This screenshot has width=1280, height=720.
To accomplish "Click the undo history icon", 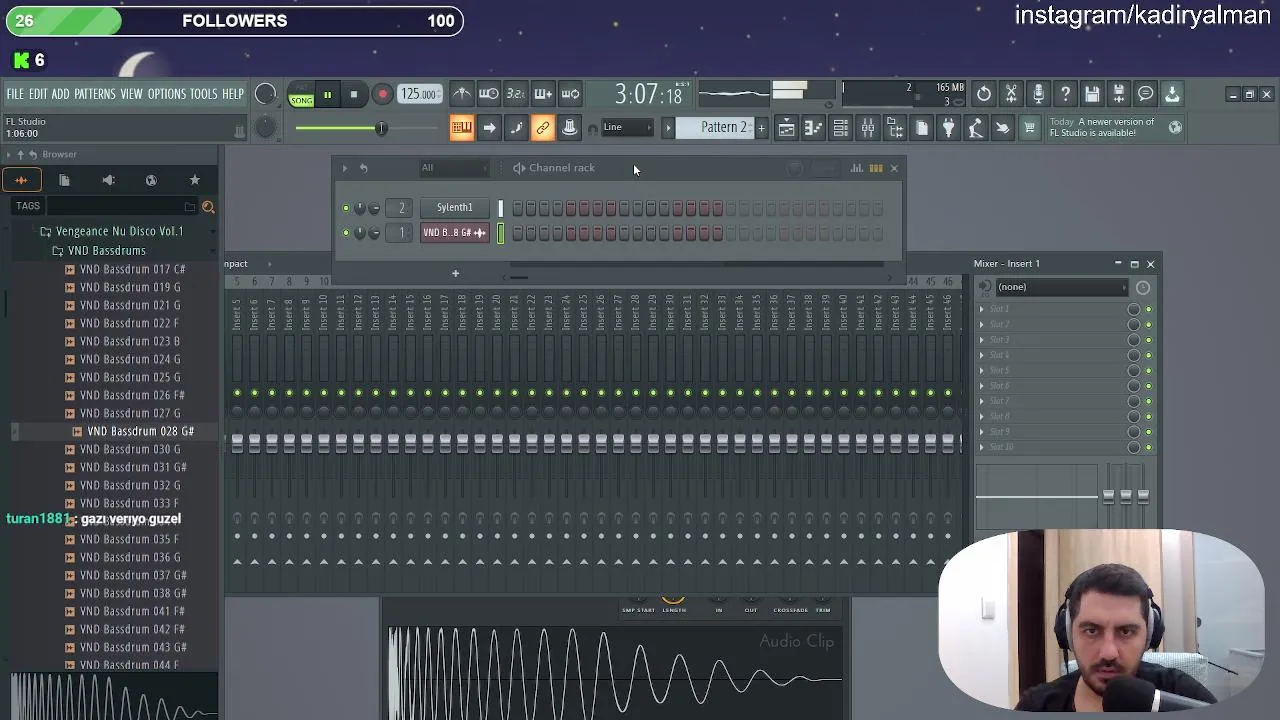I will coord(984,94).
